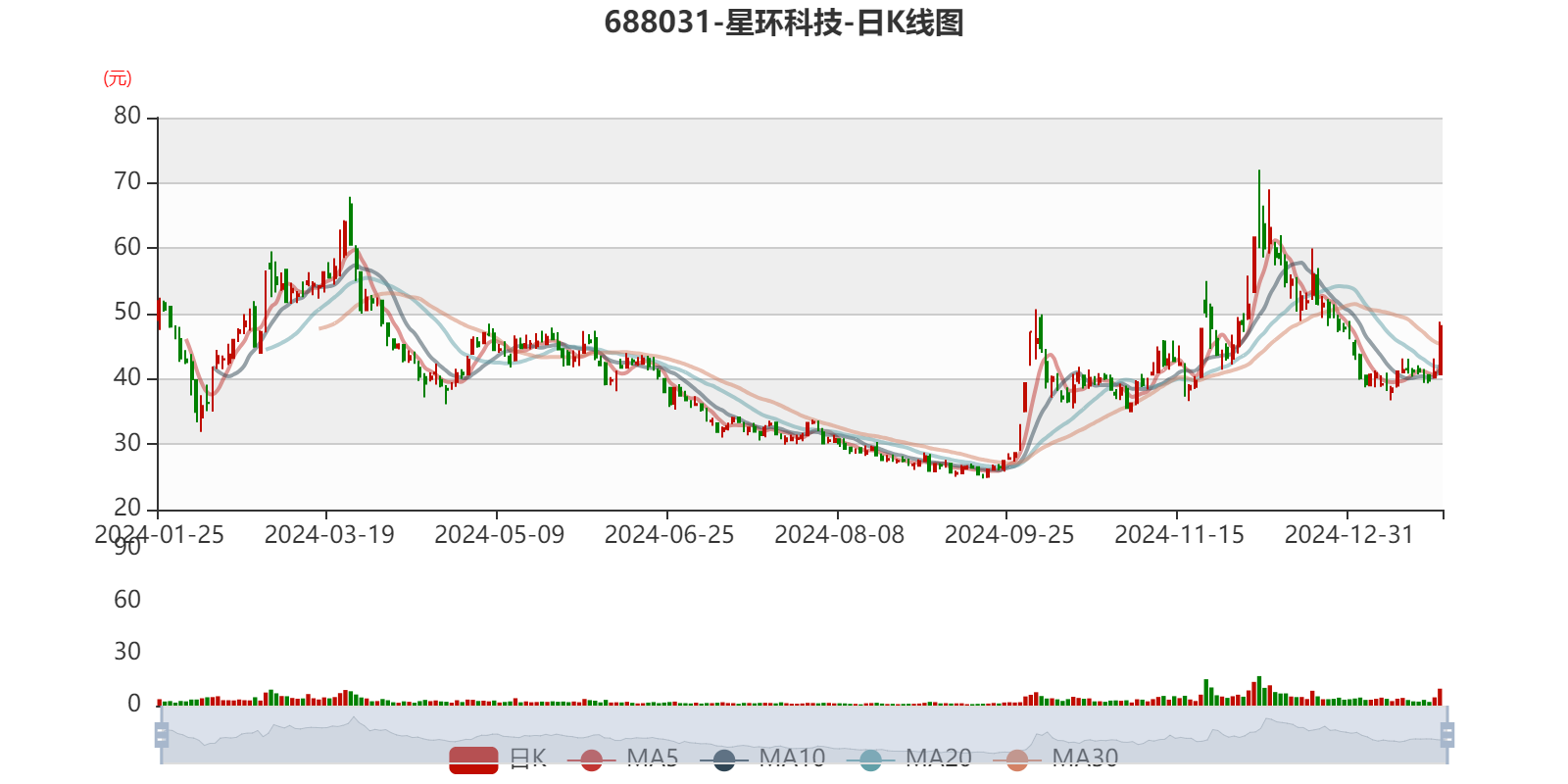The width and height of the screenshot is (1568, 784).
Task: Click the right data zoom slider handle
Action: click(x=1447, y=735)
